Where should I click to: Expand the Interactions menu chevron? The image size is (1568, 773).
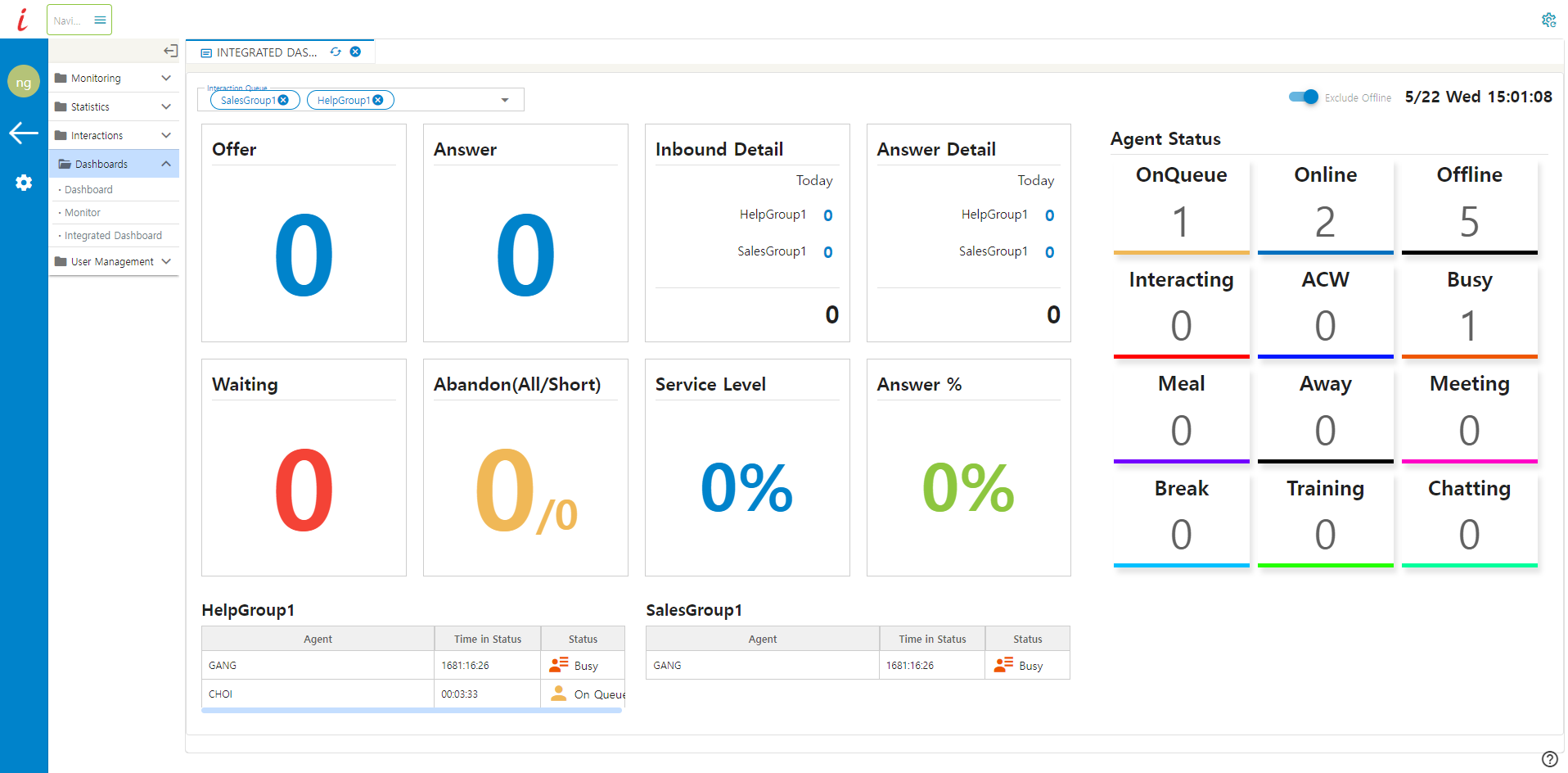(166, 135)
